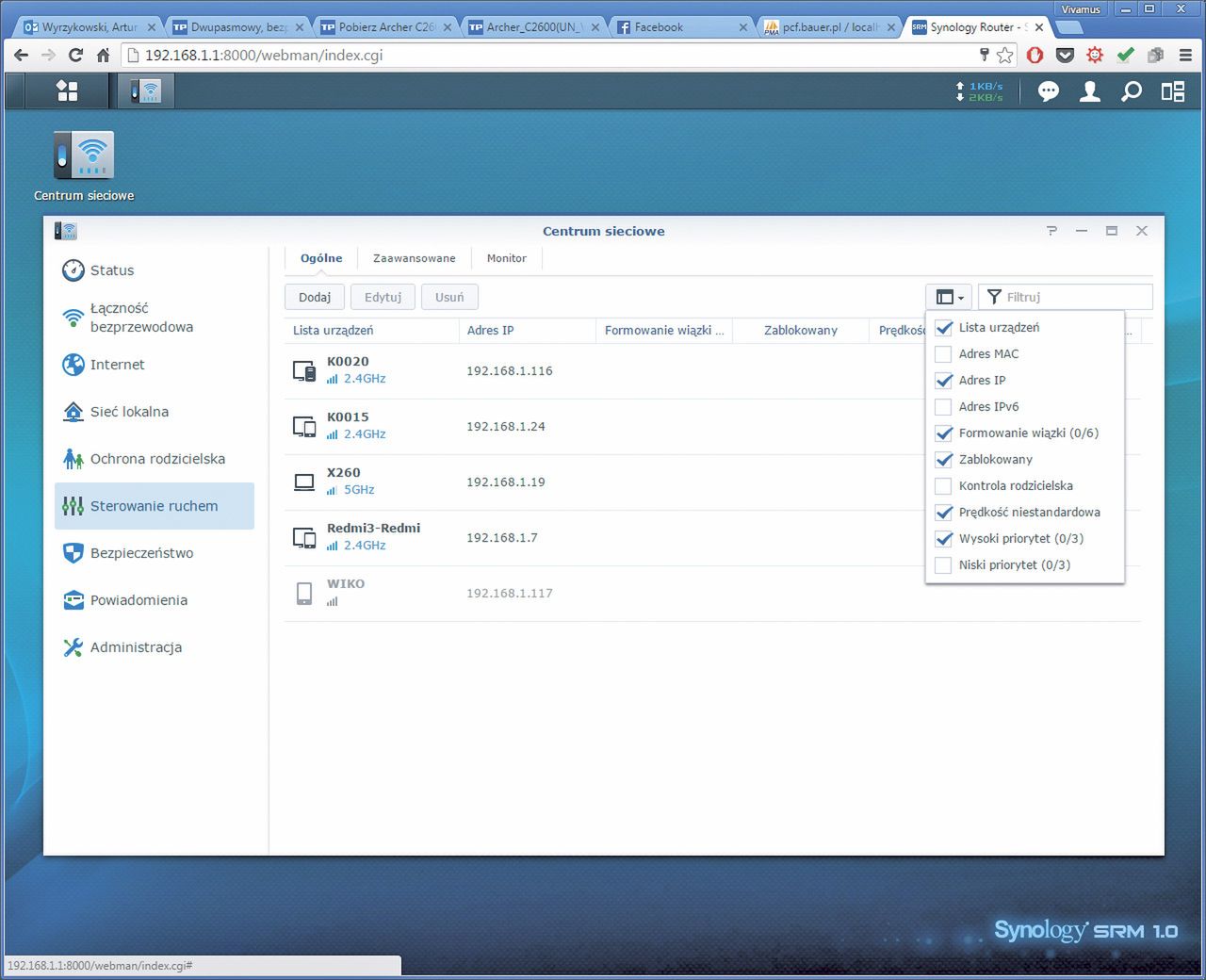Image resolution: width=1206 pixels, height=980 pixels.
Task: Click the help question mark in Centrum sieciowe
Action: [1051, 231]
